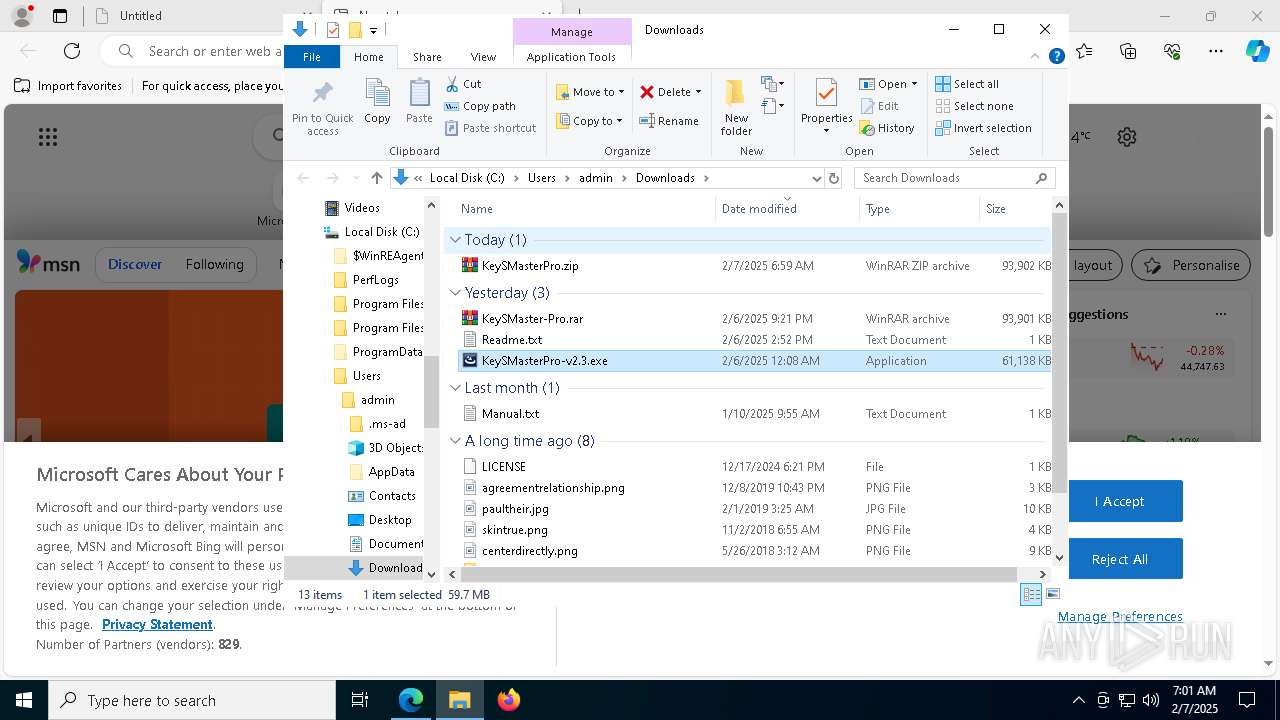The image size is (1280, 720).
Task: Open Firefox from the taskbar
Action: coord(509,700)
